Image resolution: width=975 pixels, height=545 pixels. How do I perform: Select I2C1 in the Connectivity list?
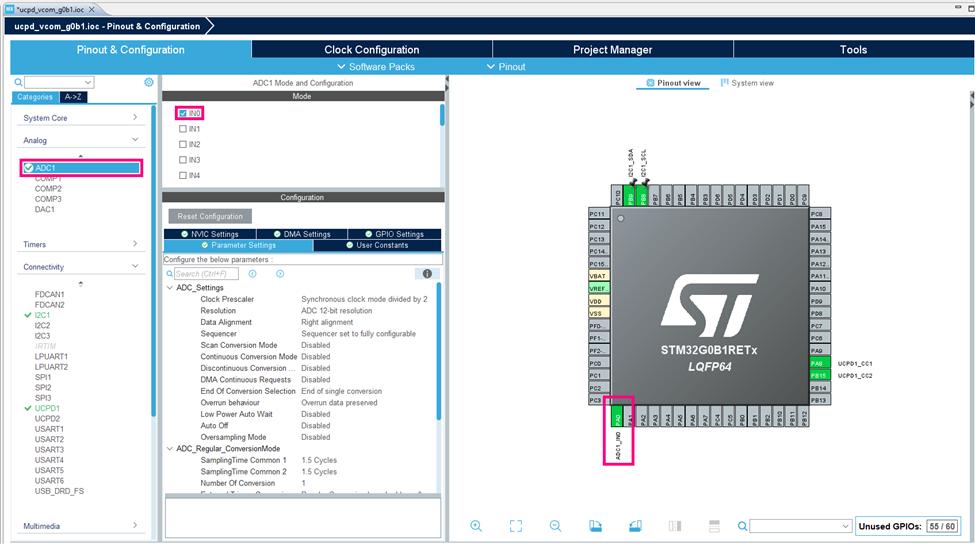(42, 315)
